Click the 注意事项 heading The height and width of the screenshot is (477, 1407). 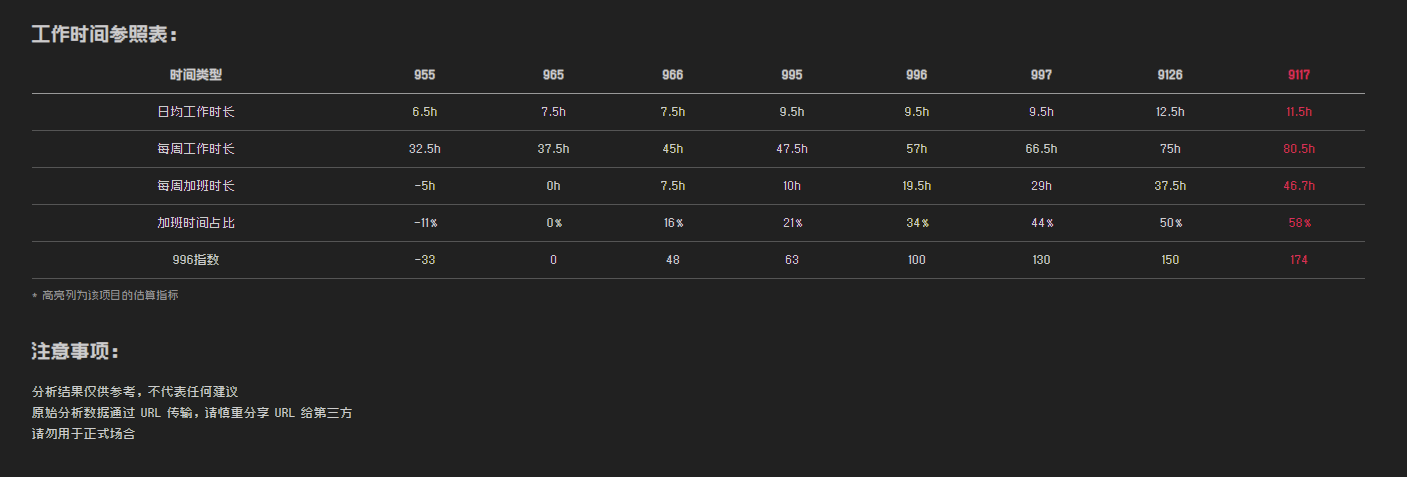point(76,352)
